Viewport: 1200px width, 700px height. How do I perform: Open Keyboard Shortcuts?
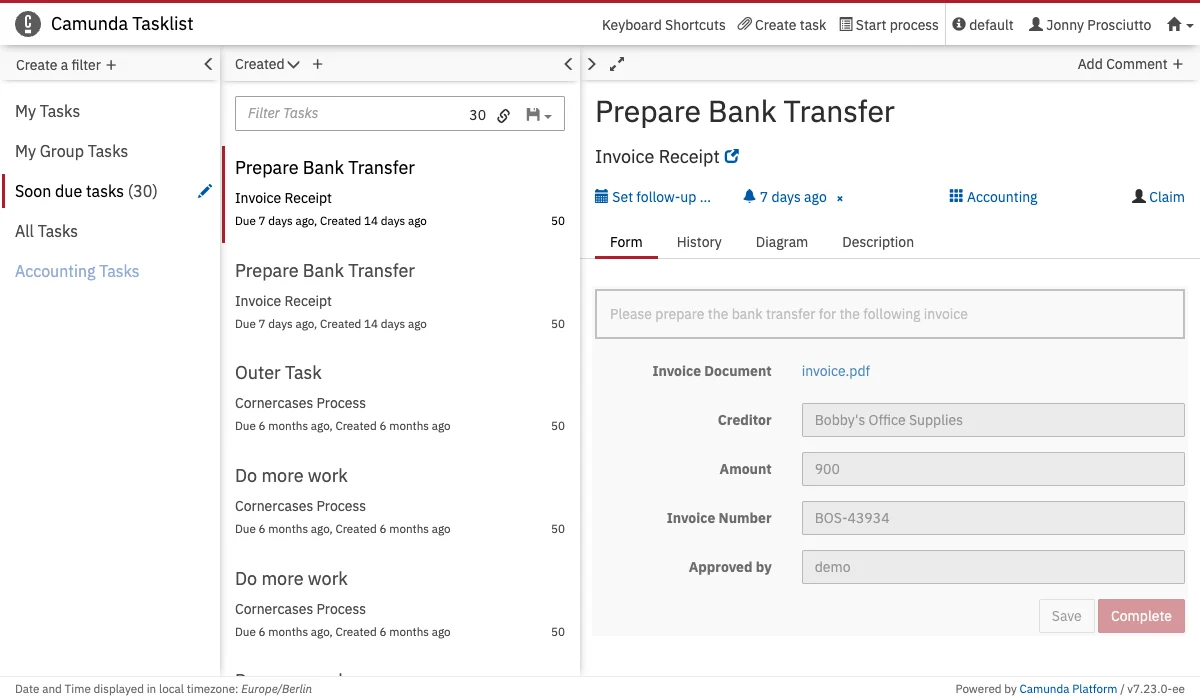click(x=664, y=25)
